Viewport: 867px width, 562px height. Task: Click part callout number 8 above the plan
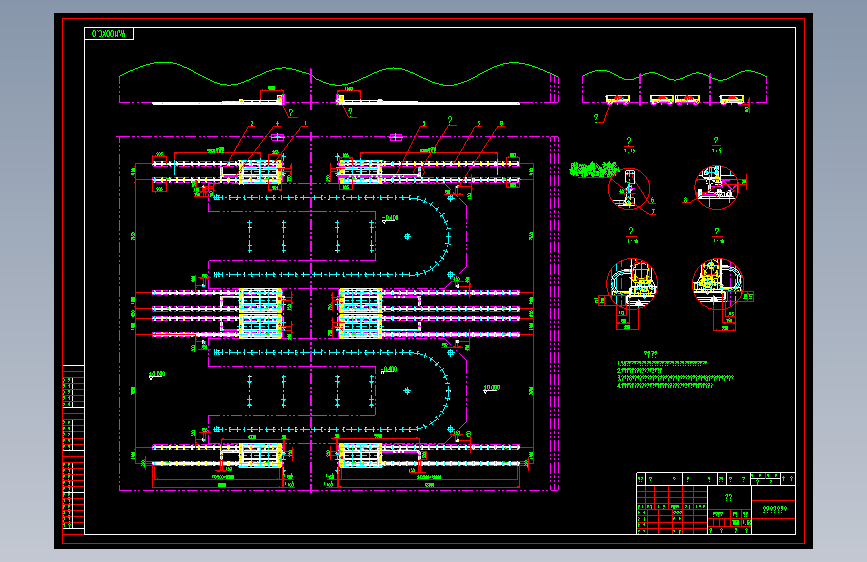click(502, 124)
